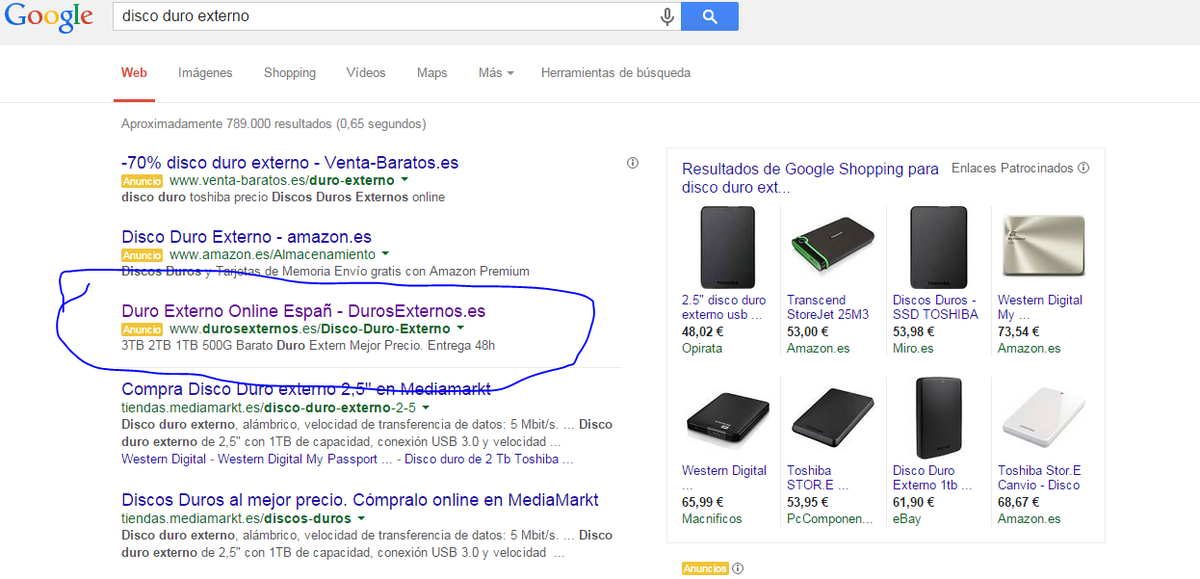Expand the arrow next to disco-duro-externo-2-5 URL
This screenshot has width=1200, height=579.
pos(426,408)
